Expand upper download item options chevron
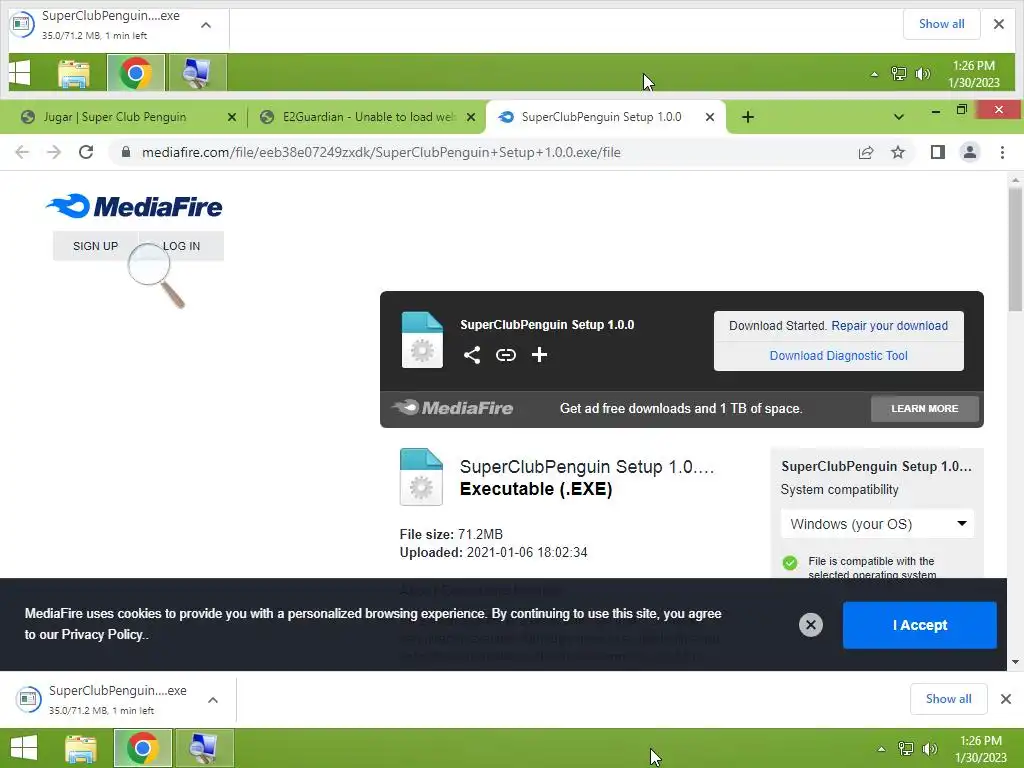This screenshot has height=768, width=1024. tap(206, 25)
